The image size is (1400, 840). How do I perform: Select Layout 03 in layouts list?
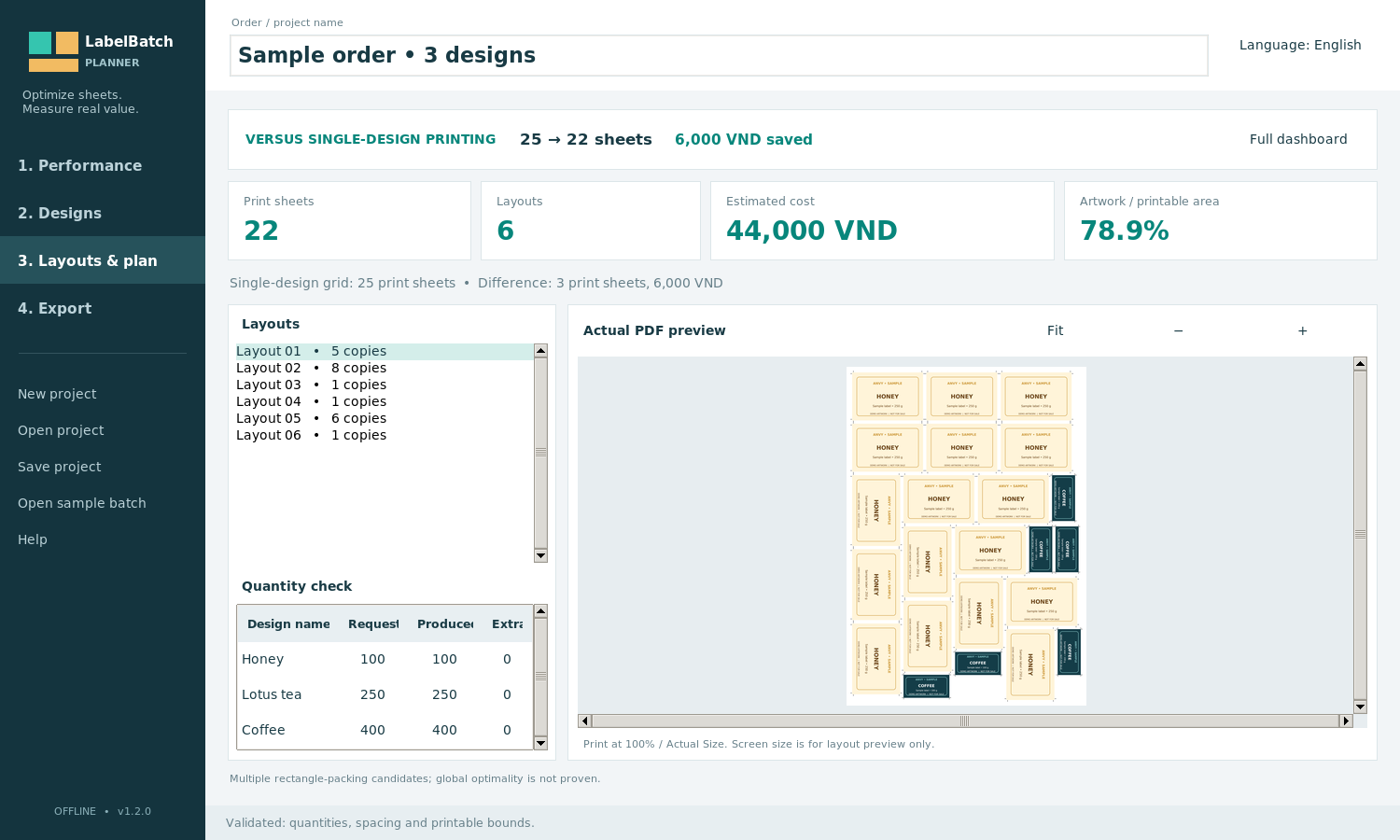[x=385, y=385]
